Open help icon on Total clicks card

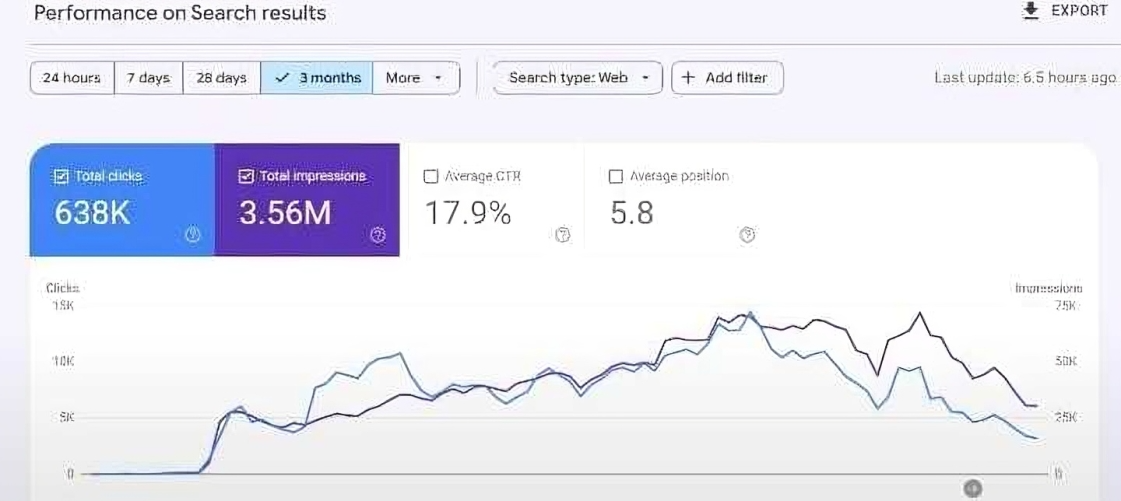[194, 235]
